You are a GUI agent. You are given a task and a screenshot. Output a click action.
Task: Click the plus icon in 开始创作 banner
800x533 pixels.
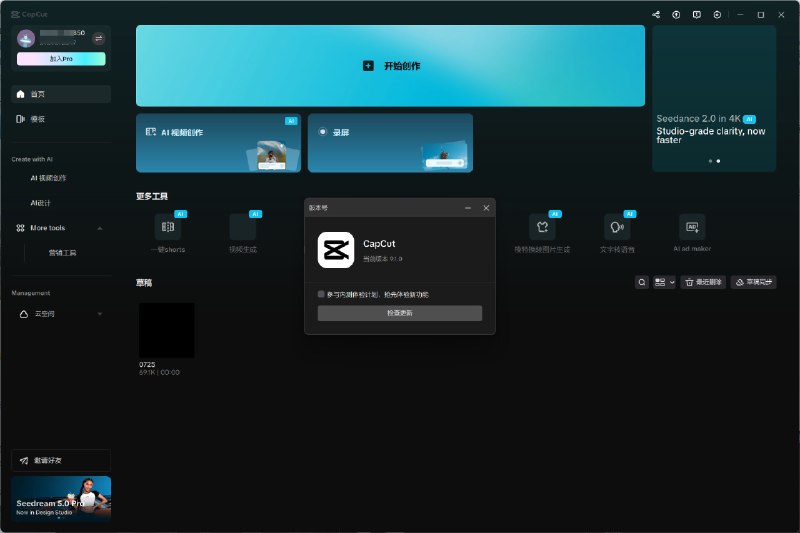[x=368, y=66]
